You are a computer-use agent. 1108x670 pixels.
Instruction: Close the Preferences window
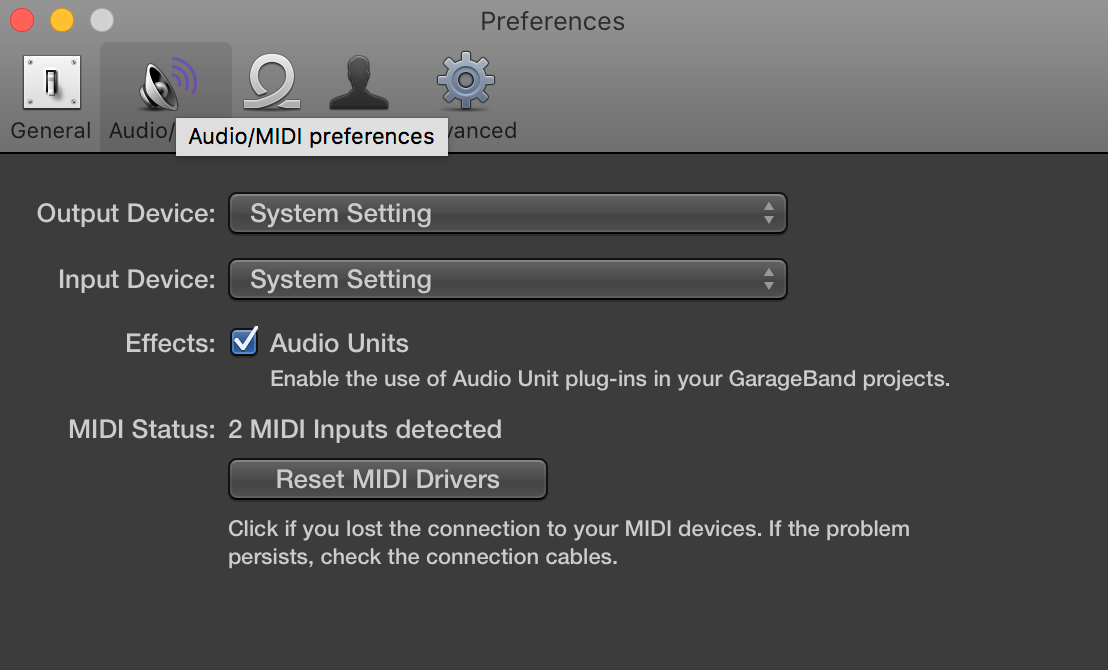tap(22, 20)
